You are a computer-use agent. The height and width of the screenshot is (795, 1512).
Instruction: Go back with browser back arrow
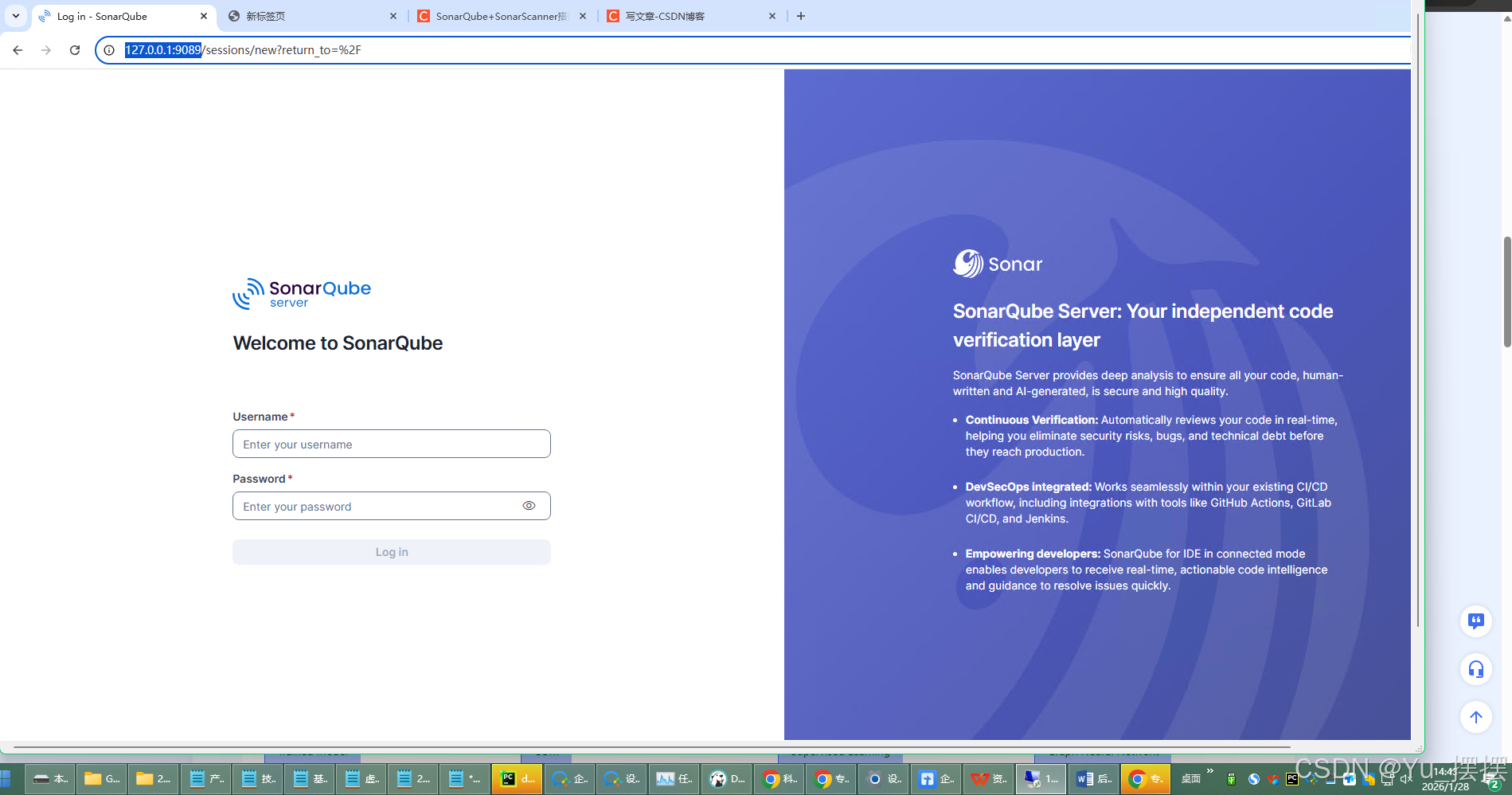[x=18, y=49]
